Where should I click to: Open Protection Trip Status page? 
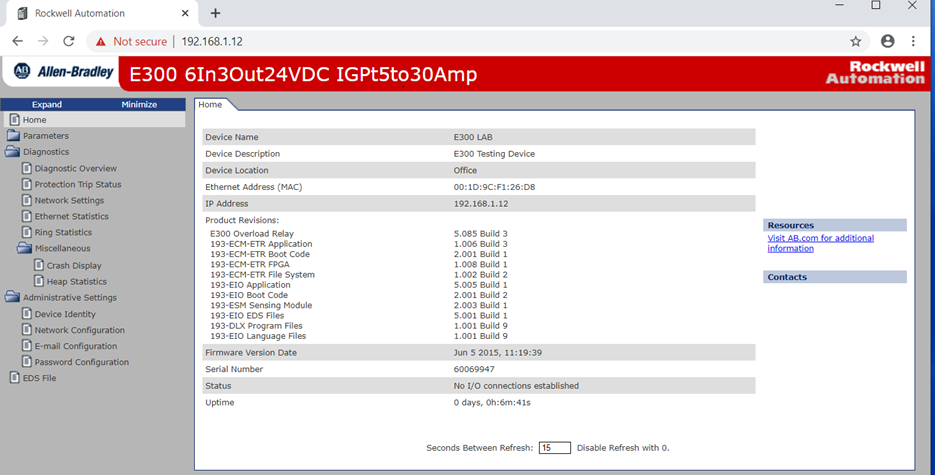pos(77,184)
